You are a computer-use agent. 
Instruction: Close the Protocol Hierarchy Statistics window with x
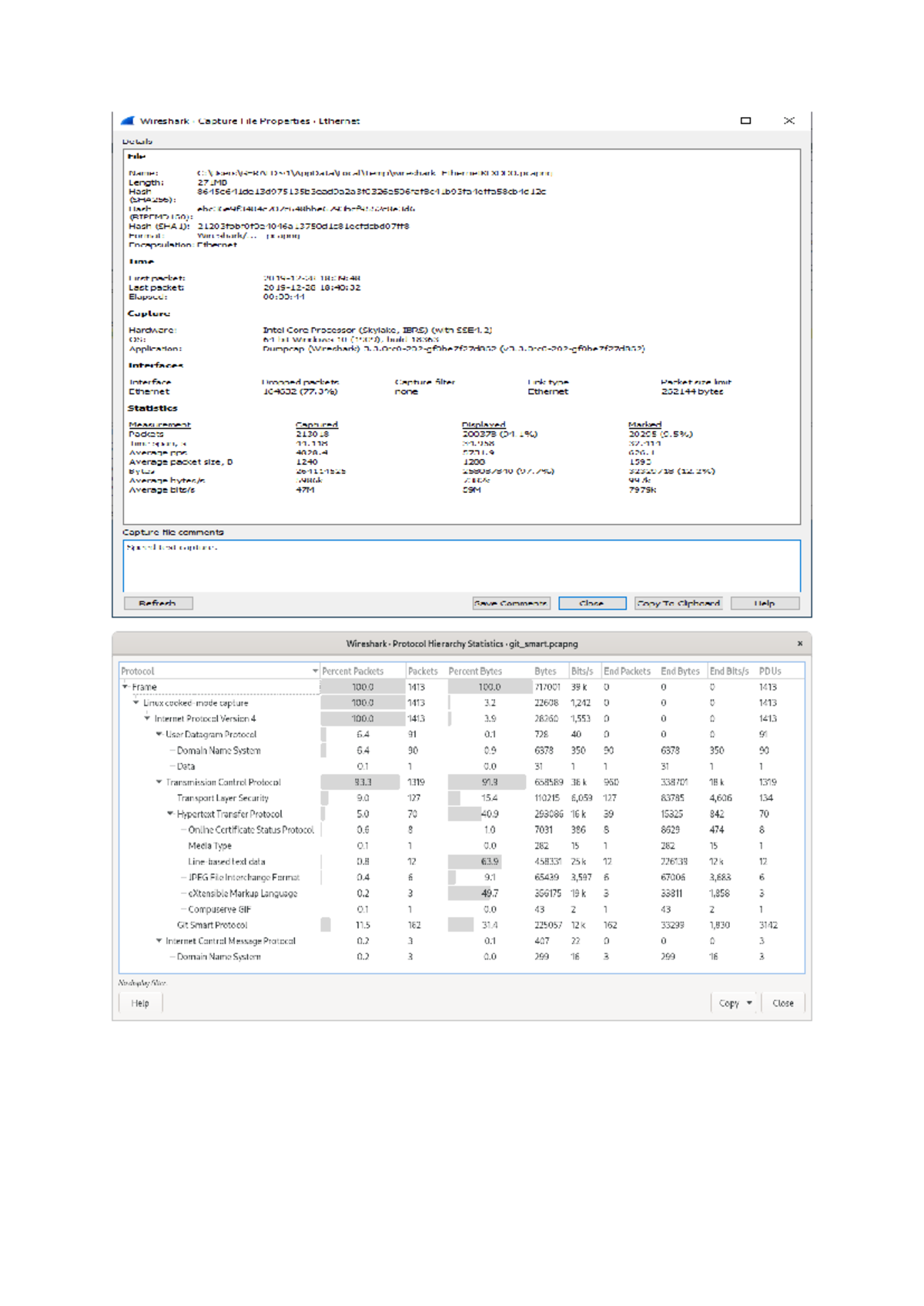click(799, 644)
